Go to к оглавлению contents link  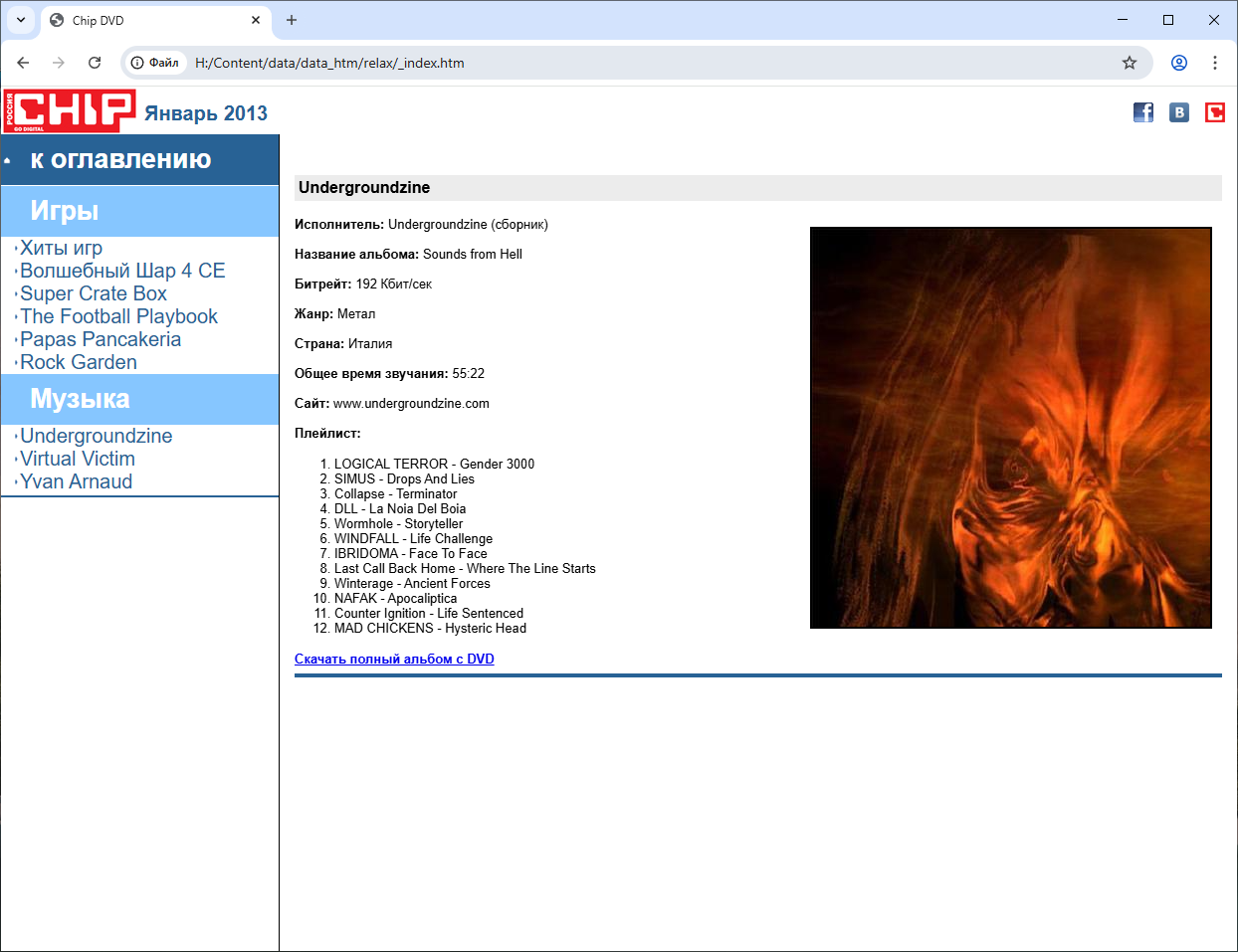point(120,159)
